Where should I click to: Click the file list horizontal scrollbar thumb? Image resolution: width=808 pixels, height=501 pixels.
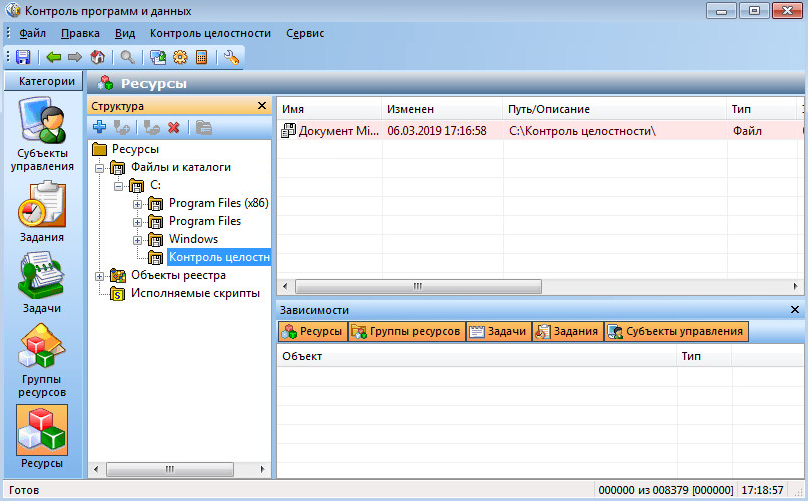point(418,286)
